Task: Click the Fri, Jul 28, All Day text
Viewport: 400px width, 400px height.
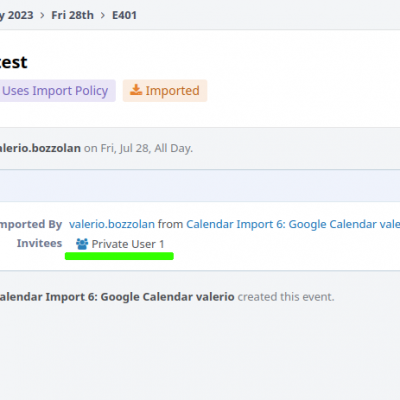Action: pyautogui.click(x=147, y=148)
